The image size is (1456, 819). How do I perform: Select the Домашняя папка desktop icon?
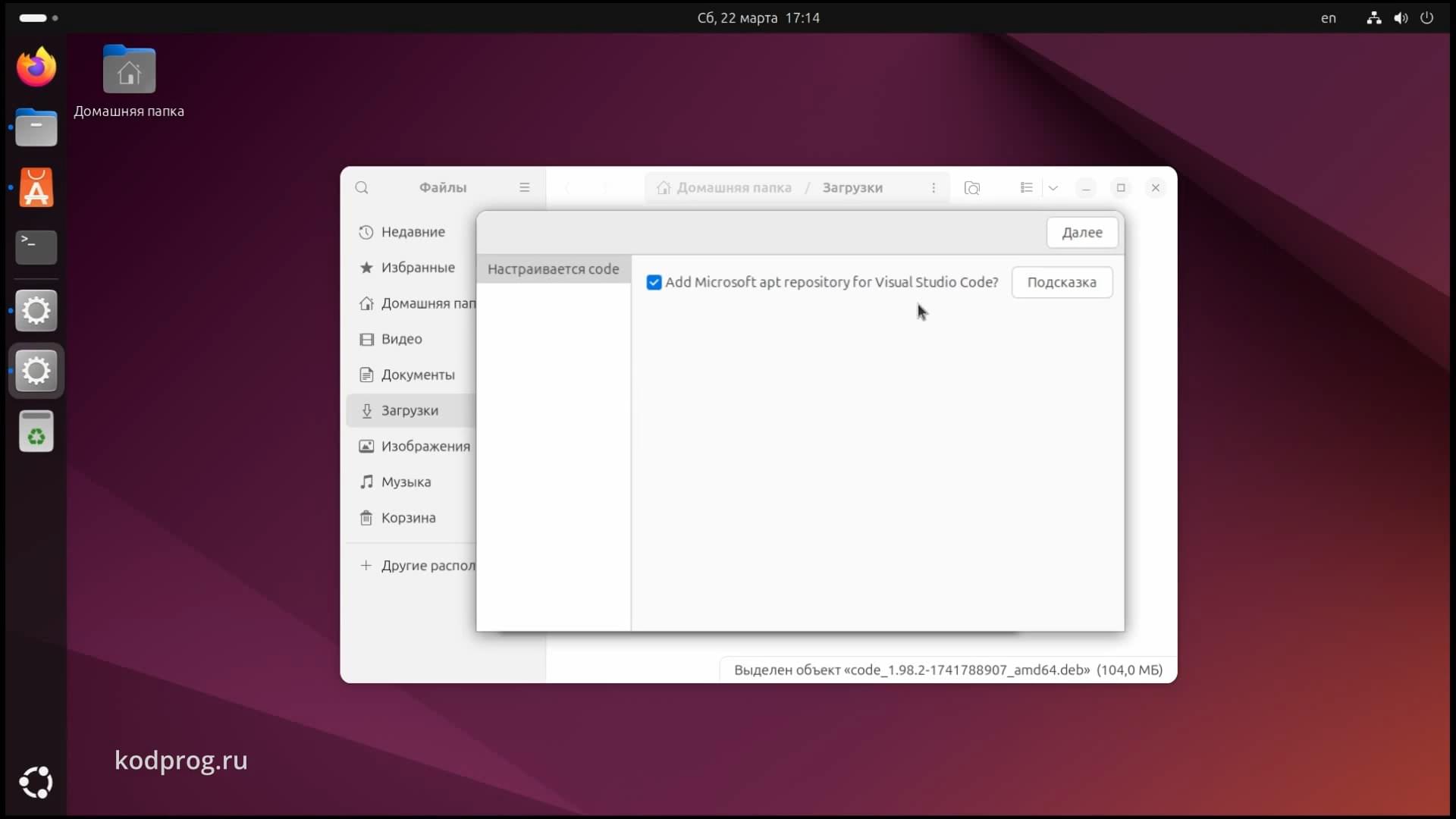129,81
